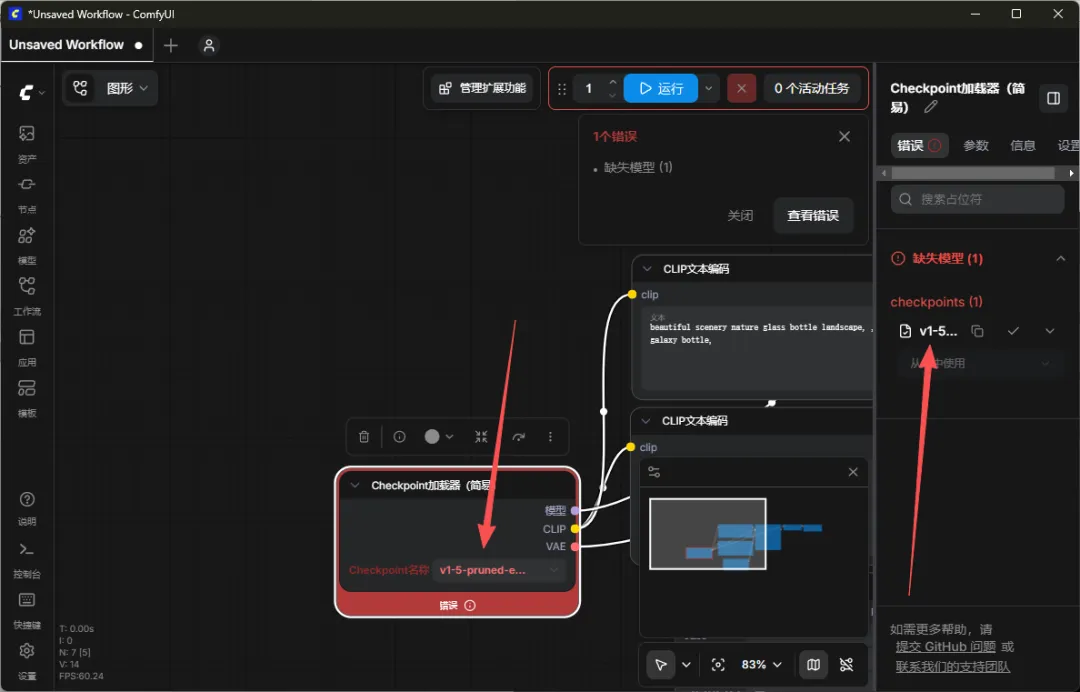Delete the selected node with the trash icon
Screen dimensions: 1080x692
point(364,437)
